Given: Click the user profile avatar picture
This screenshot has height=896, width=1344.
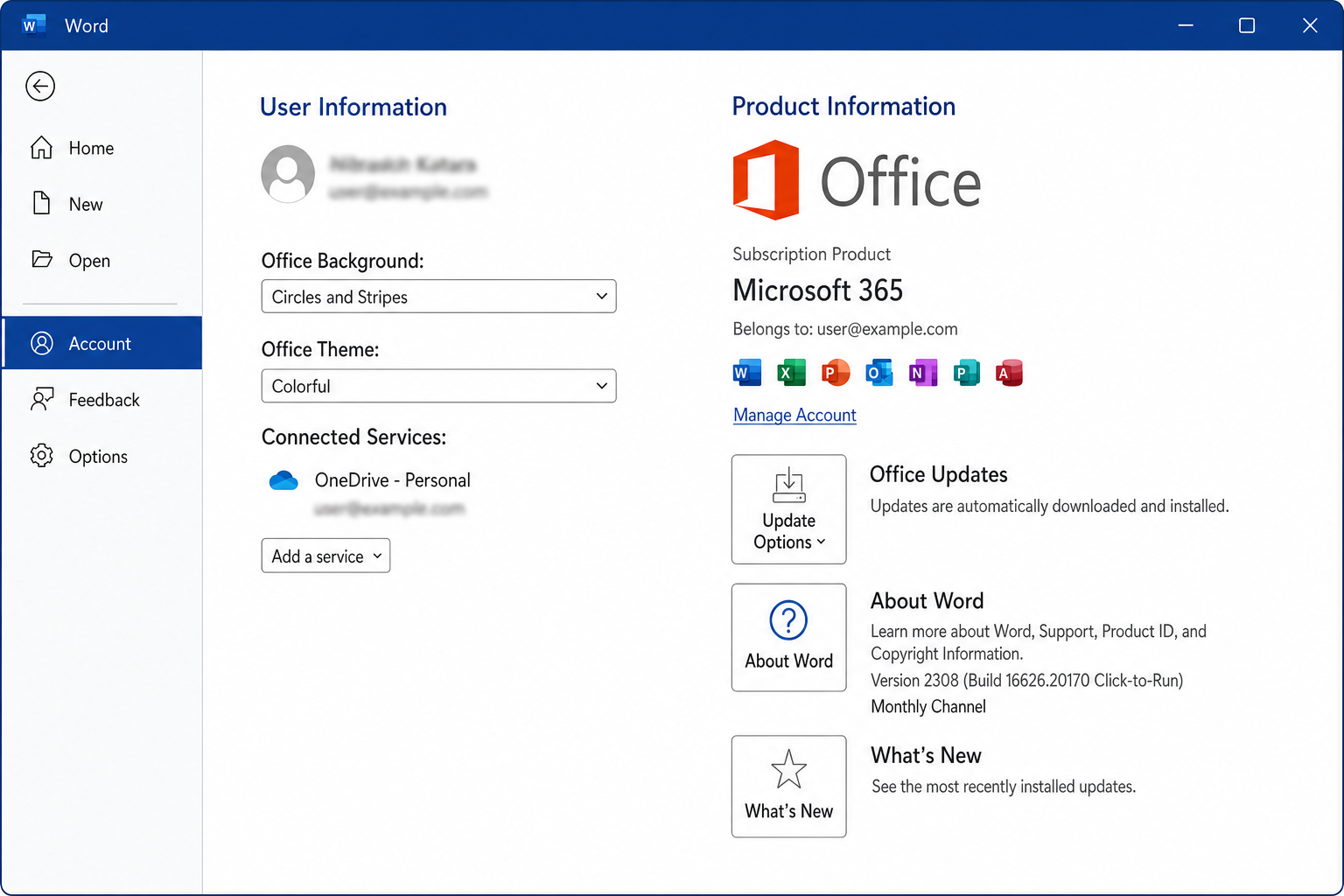Looking at the screenshot, I should tap(288, 174).
